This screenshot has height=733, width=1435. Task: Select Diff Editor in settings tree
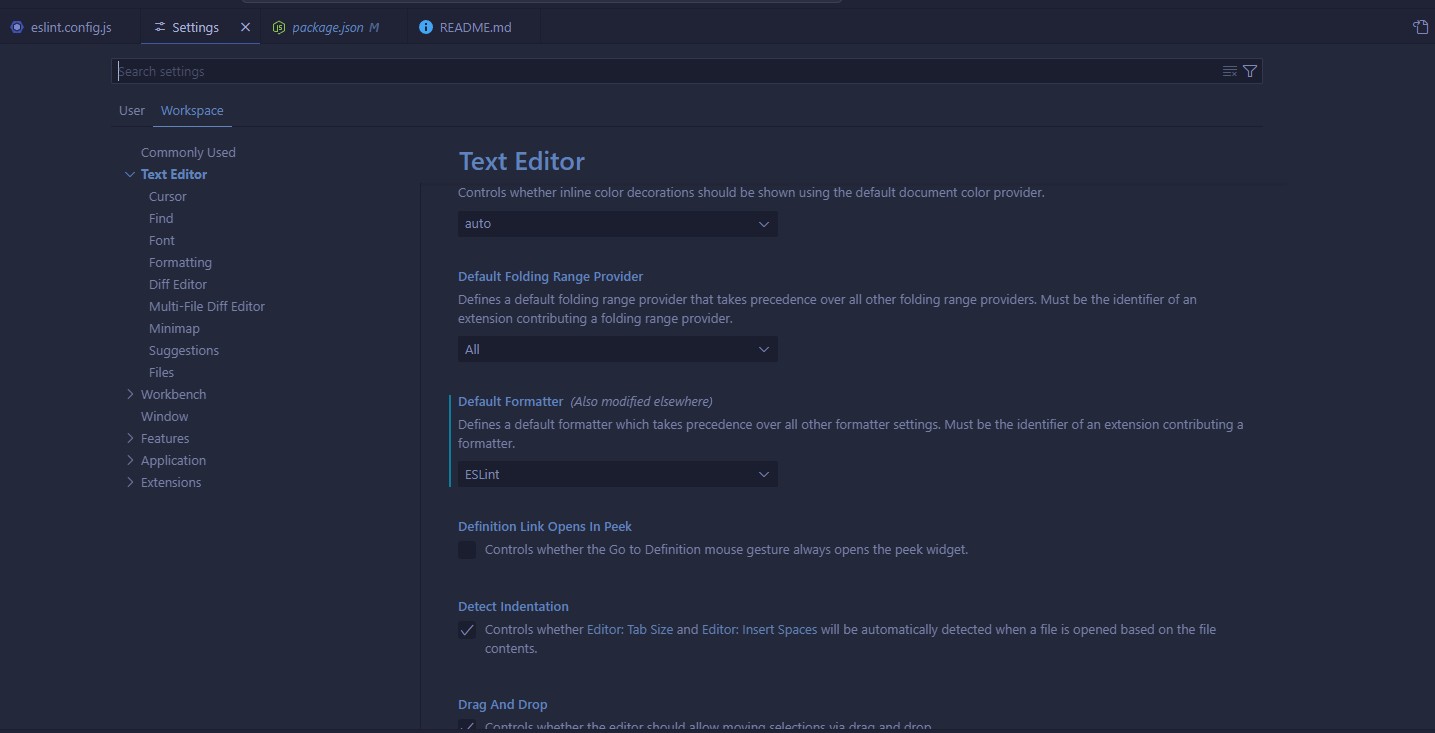(178, 284)
